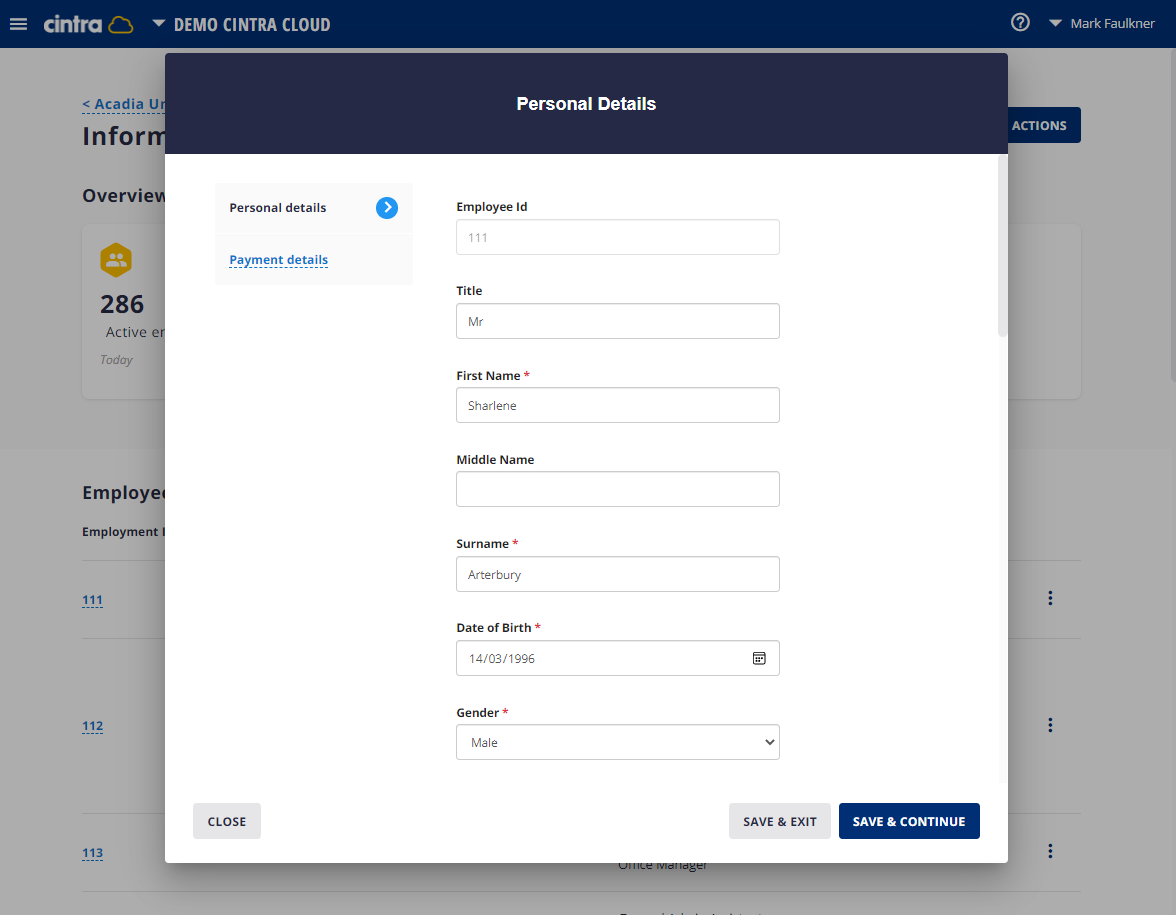Click the blue arrow beside Personal details
This screenshot has height=915, width=1176.
387,208
